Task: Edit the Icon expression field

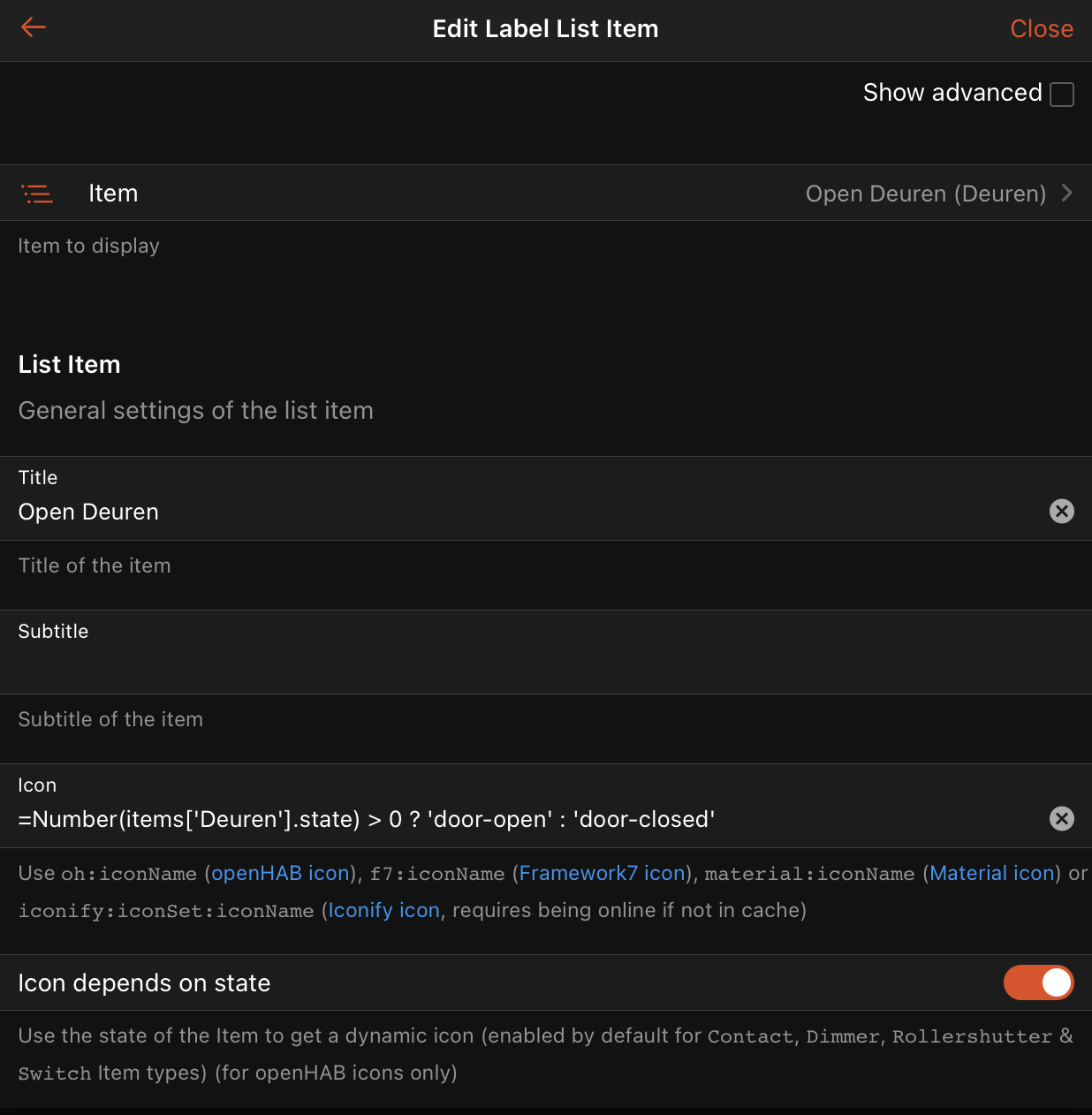Action: tap(521, 820)
